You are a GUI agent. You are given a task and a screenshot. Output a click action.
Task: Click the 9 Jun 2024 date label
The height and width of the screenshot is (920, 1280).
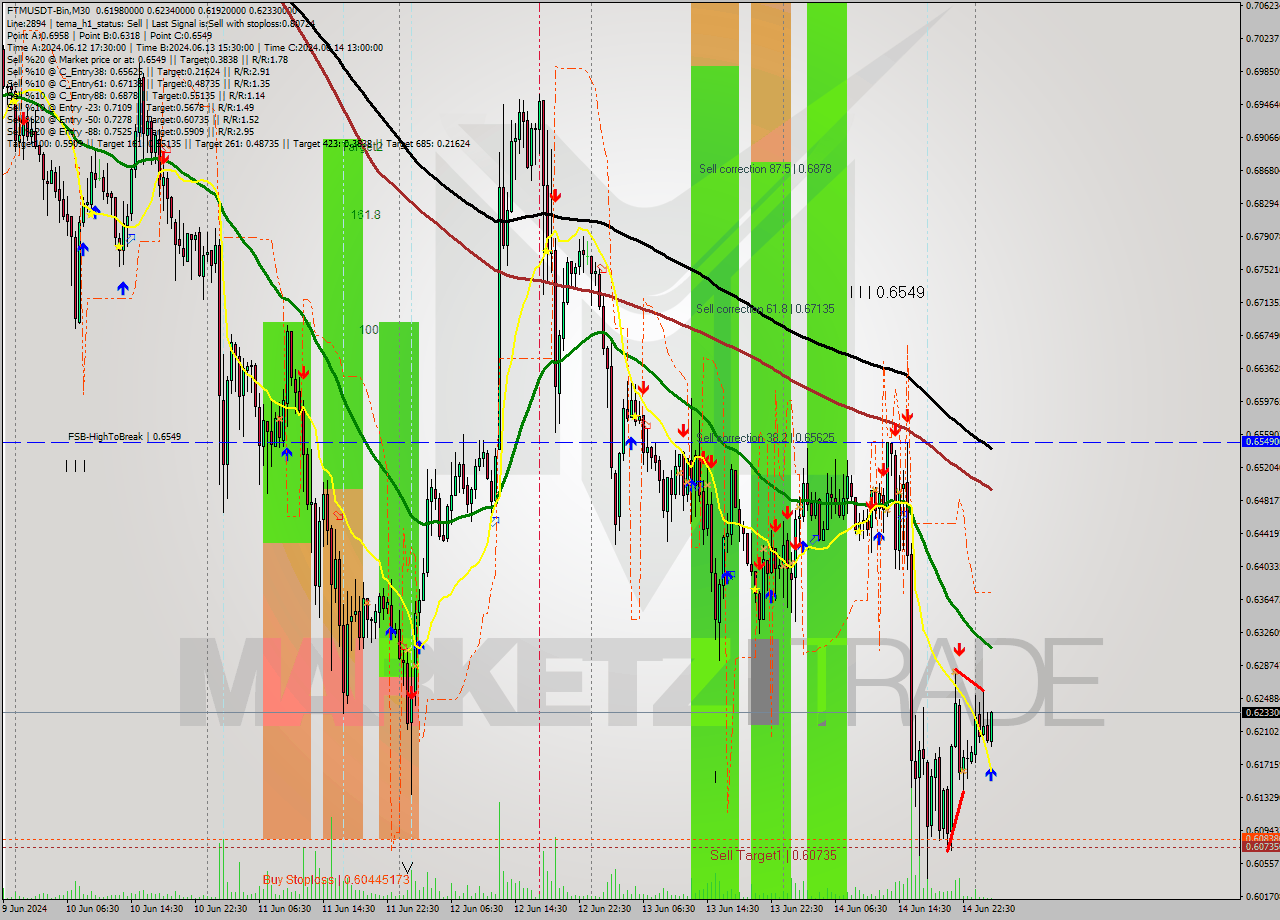26,909
